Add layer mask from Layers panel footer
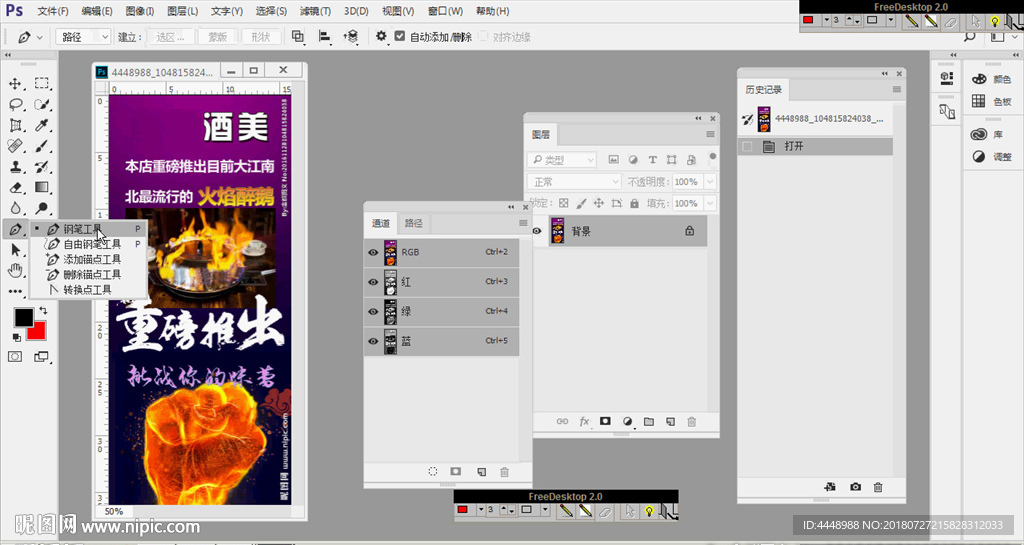 coord(605,422)
